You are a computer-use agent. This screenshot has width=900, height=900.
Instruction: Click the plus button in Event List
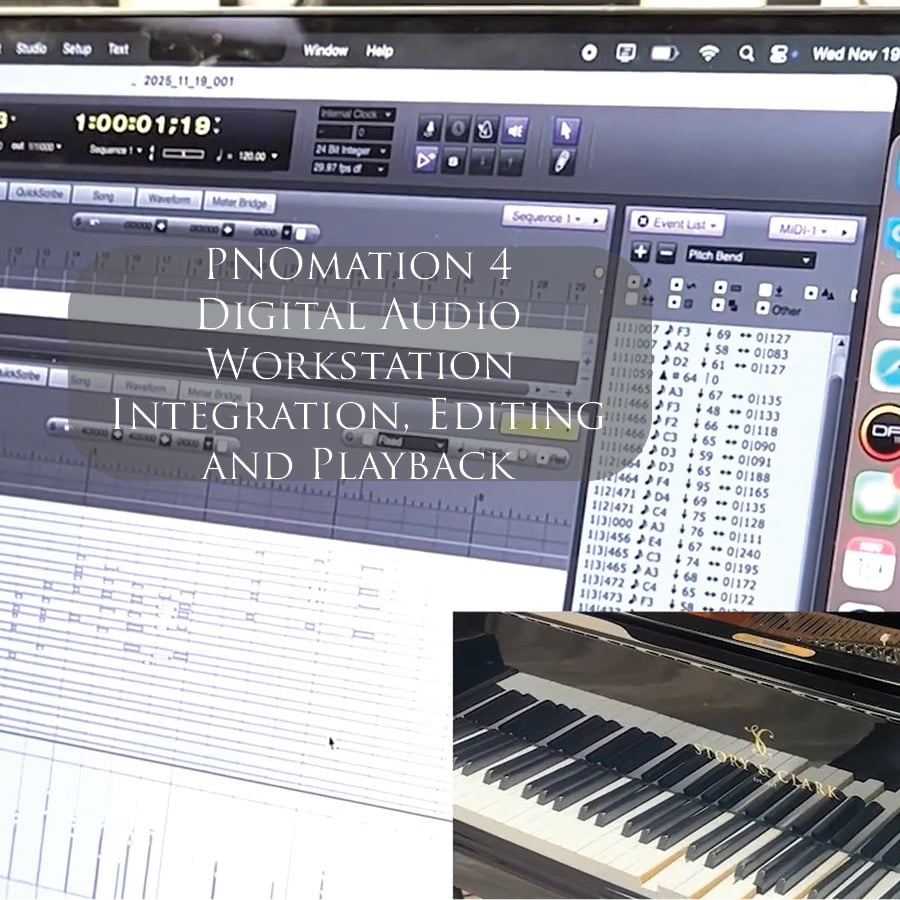pyautogui.click(x=641, y=251)
